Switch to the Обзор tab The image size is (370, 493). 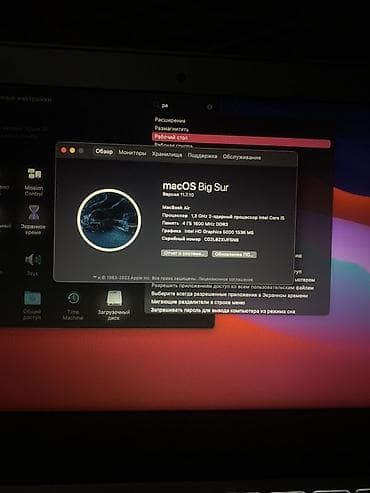click(x=104, y=152)
